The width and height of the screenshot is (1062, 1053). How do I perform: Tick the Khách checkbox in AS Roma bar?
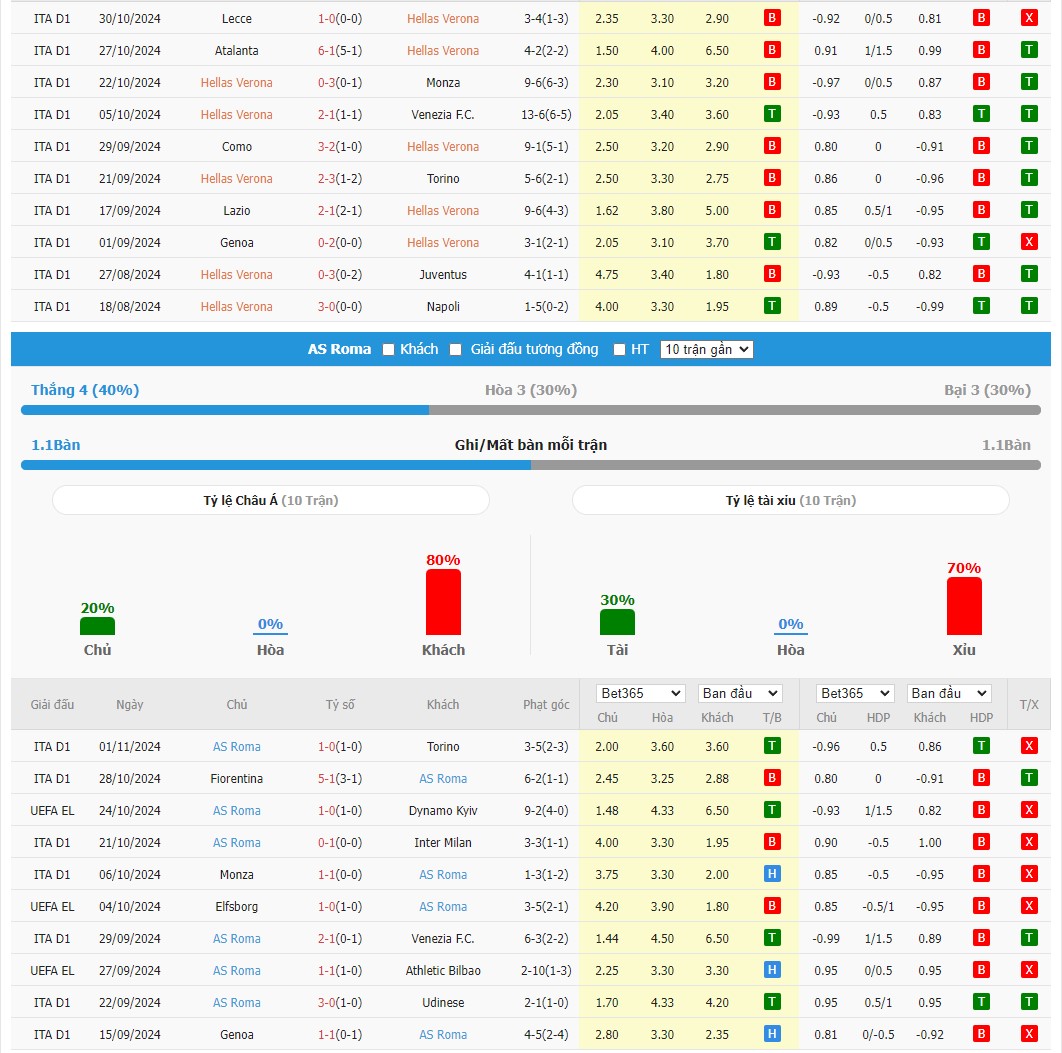pos(388,349)
